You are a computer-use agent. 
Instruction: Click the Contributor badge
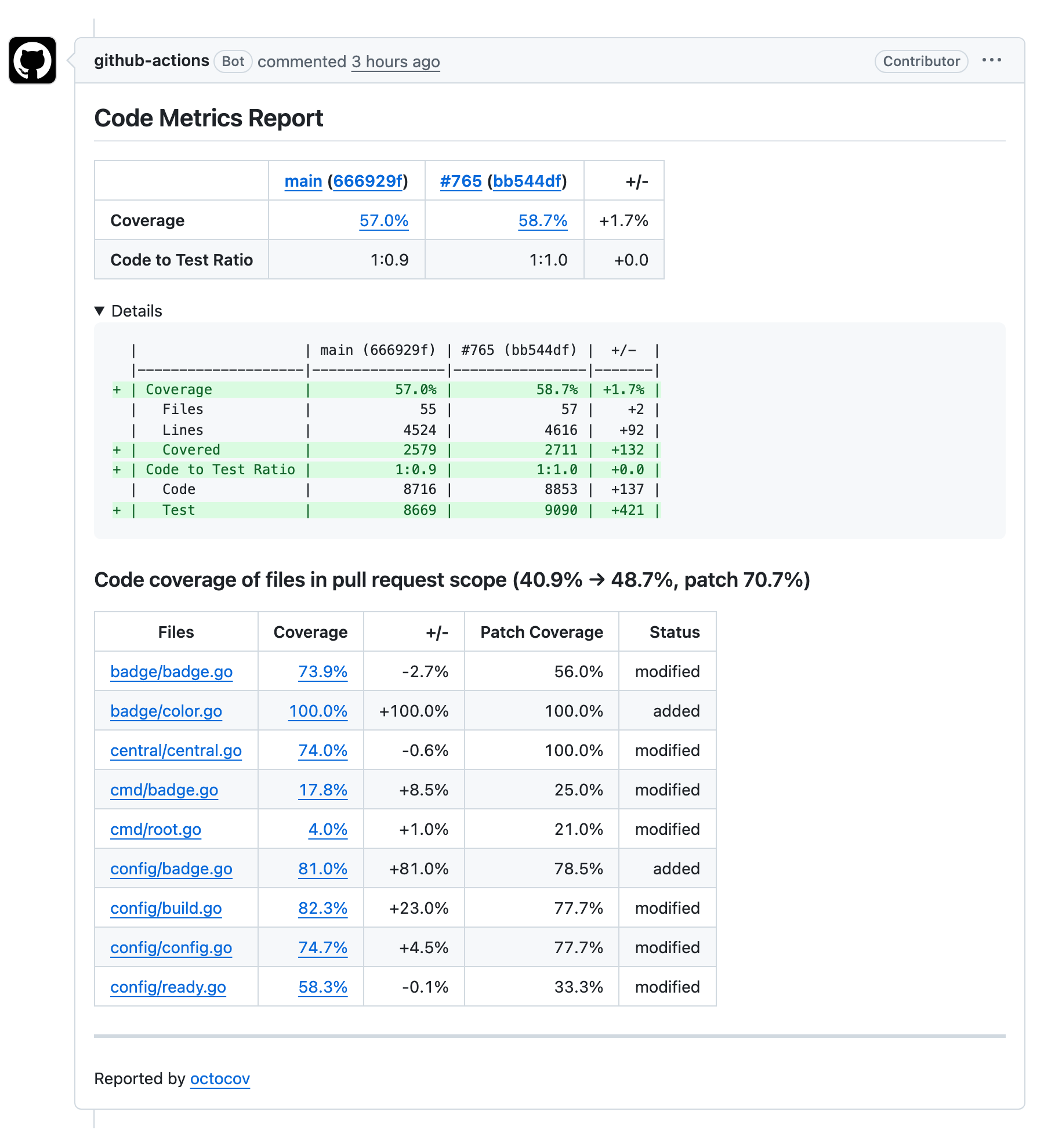[x=922, y=61]
